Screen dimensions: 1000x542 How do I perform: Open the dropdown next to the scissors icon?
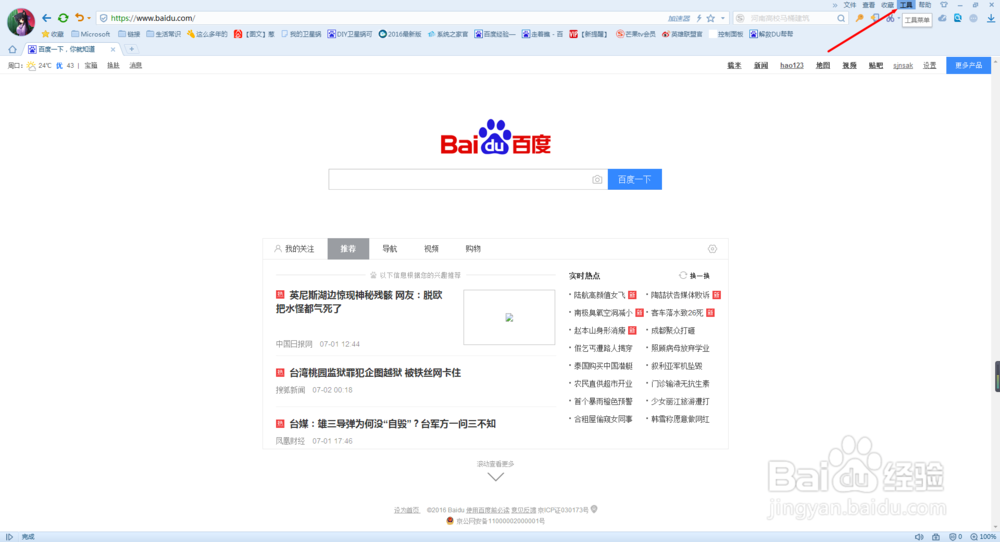coord(899,18)
